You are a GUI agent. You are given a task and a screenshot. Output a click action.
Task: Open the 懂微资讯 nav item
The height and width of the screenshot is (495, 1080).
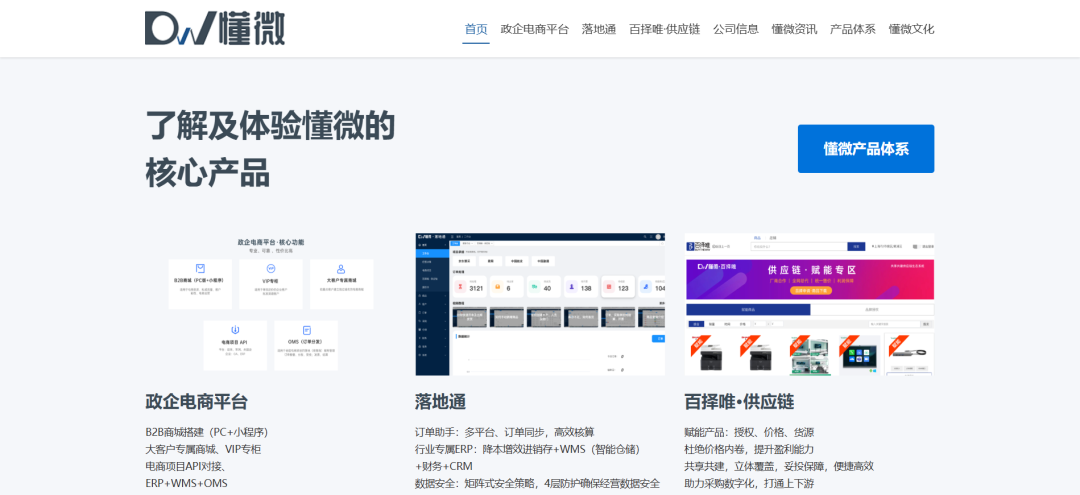click(x=794, y=29)
